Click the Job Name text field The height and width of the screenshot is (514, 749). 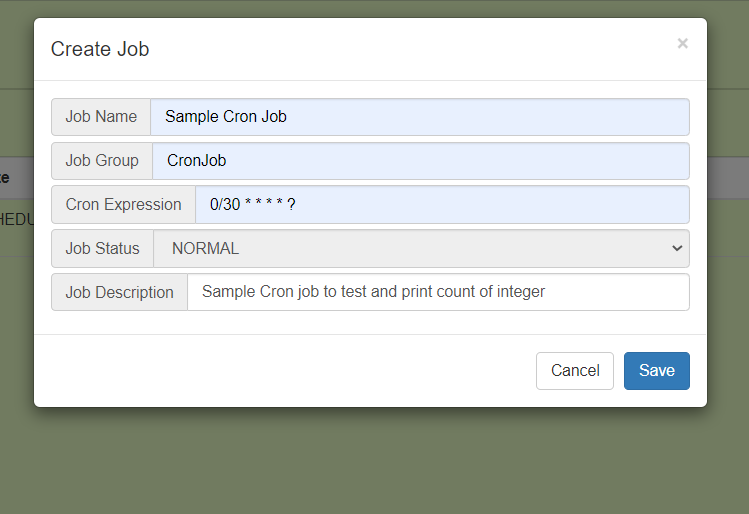(419, 117)
